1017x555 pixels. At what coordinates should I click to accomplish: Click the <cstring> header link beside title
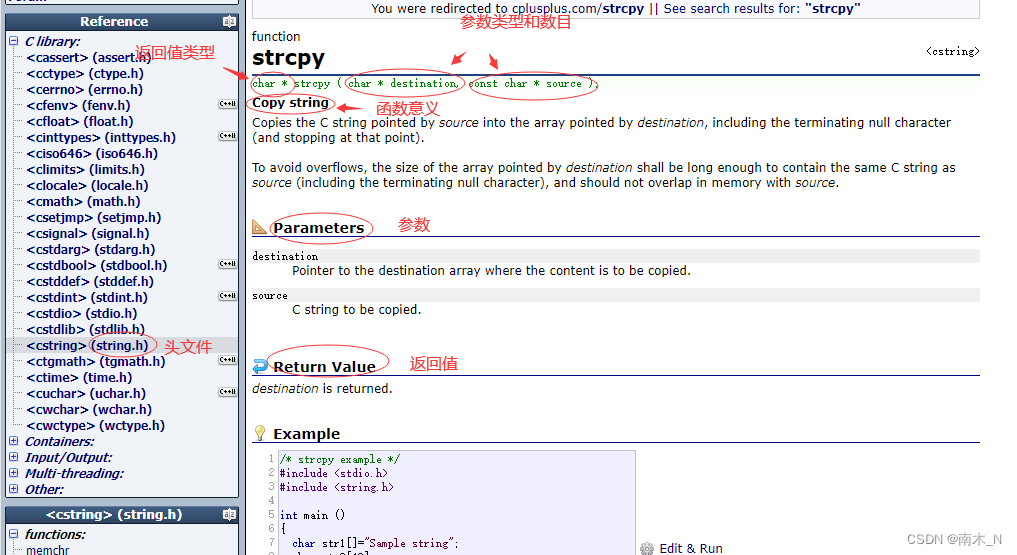[953, 51]
